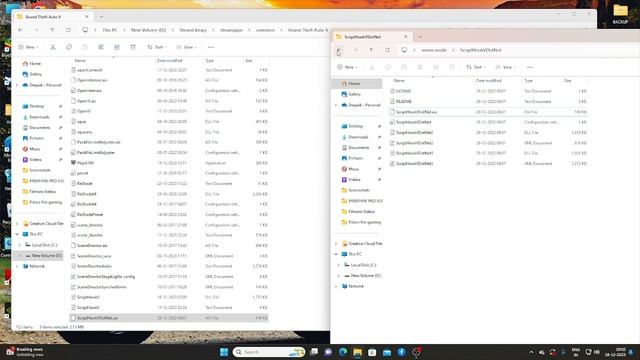The image size is (640, 360).
Task: Select ScriptHookVDotNet3 XML Document file
Action: coord(488,164)
